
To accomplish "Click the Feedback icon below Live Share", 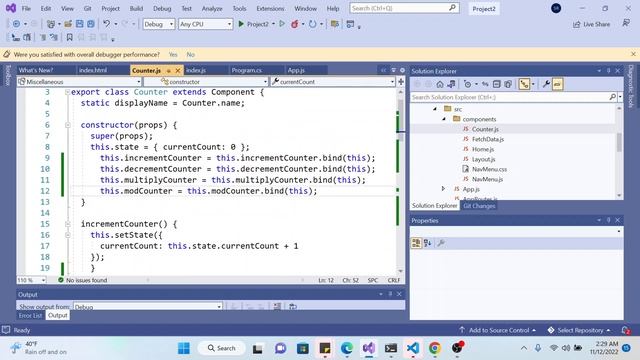I will pos(626,24).
